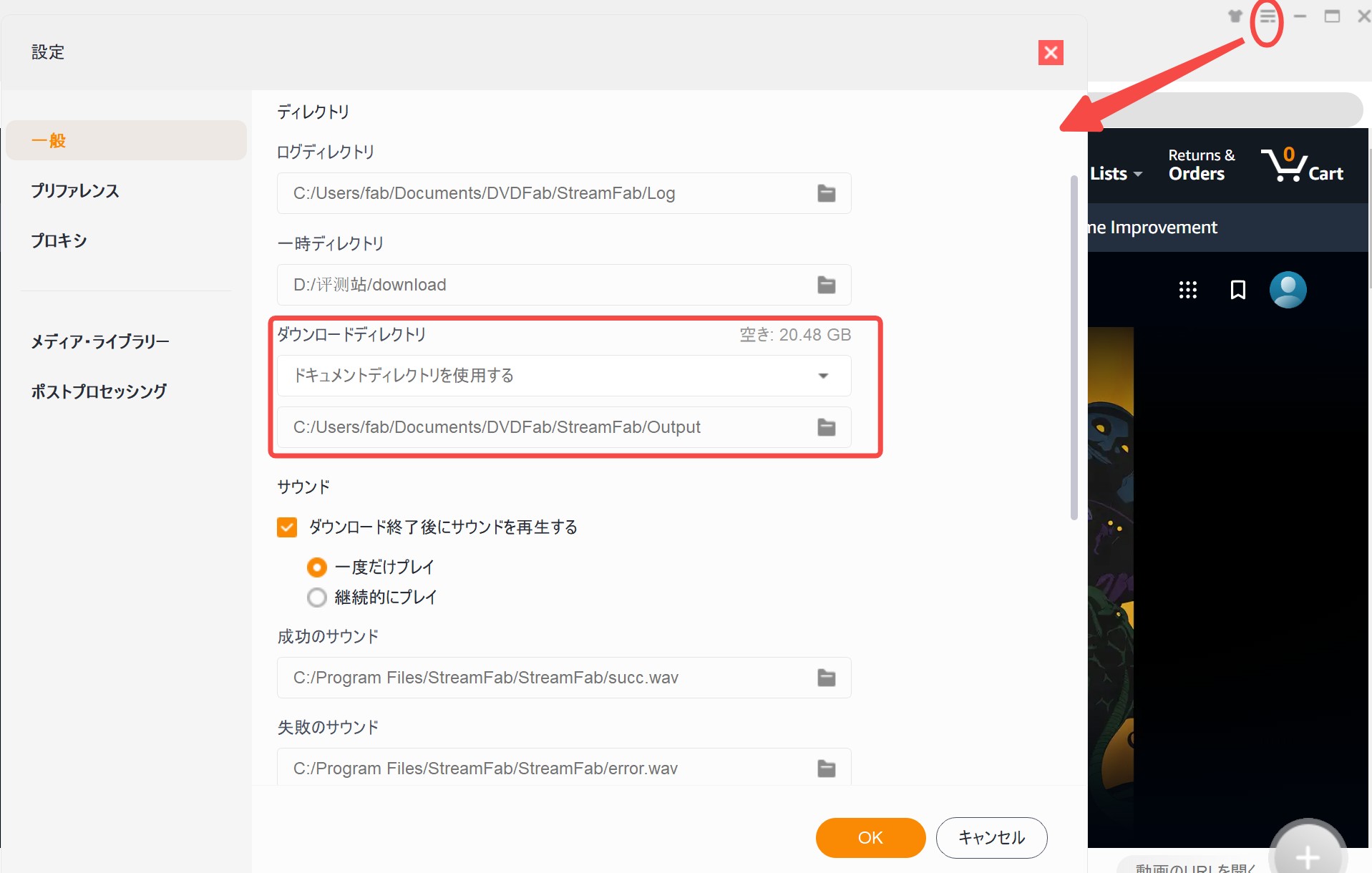Open the Cart icon in browser page
This screenshot has height=873, width=1372.
1303,165
